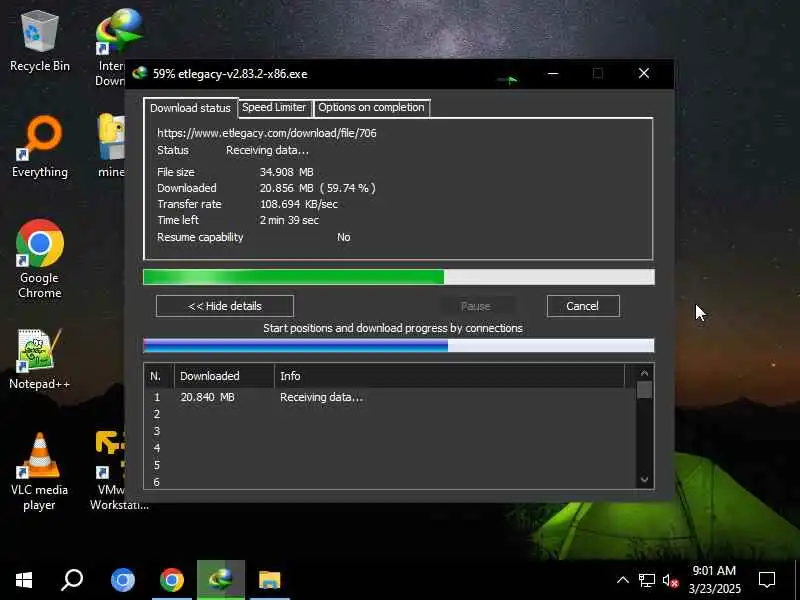Viewport: 800px width, 600px height.
Task: Open network status tray icon
Action: point(646,580)
